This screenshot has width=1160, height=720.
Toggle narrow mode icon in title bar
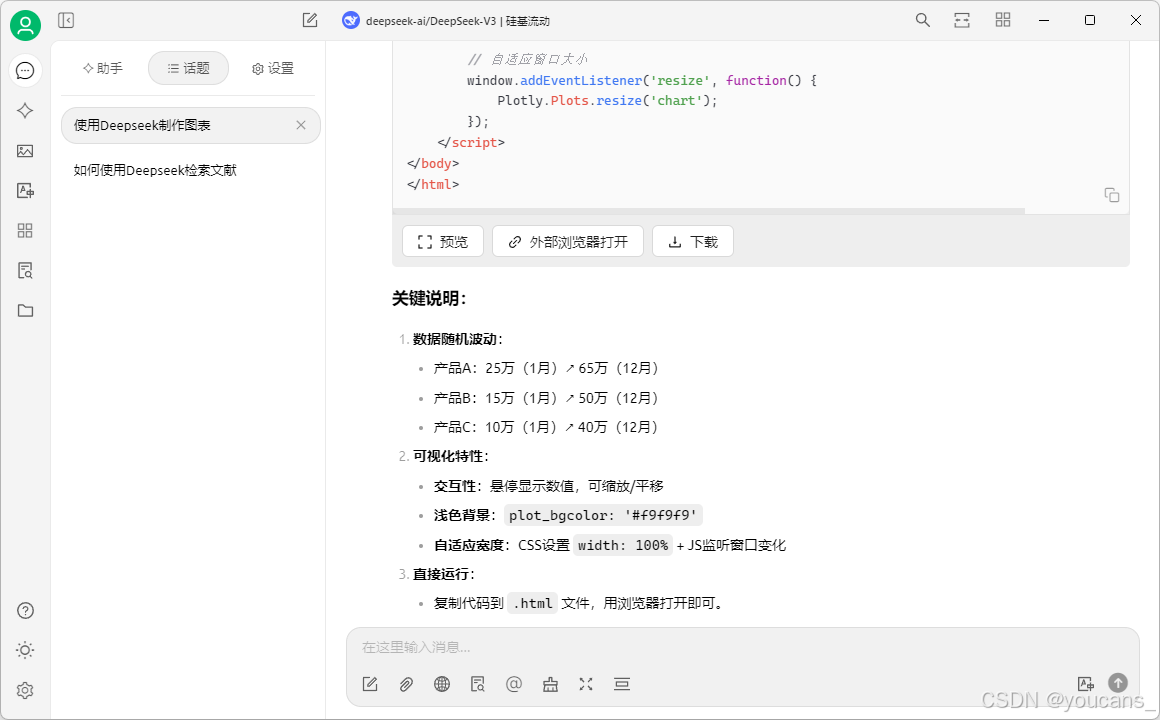(962, 20)
